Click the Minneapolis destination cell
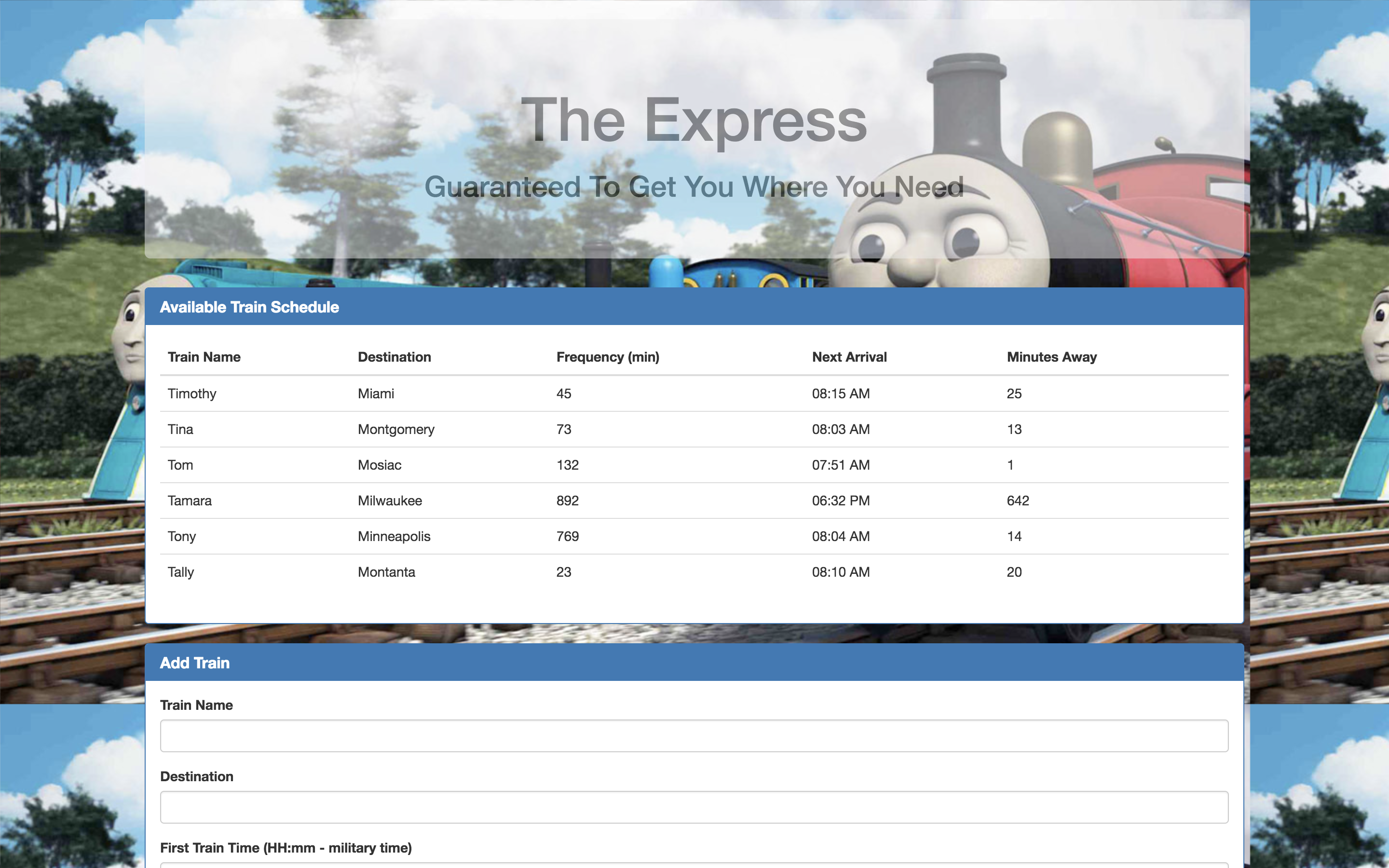The image size is (1389, 868). pos(394,536)
